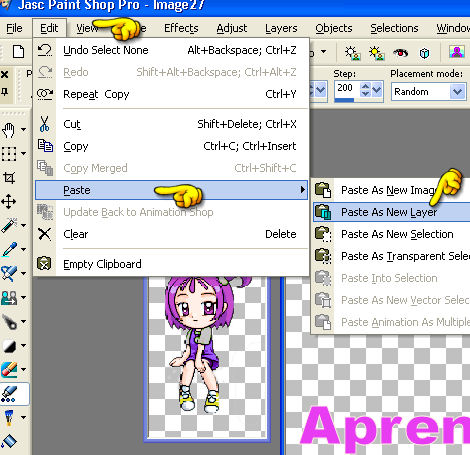This screenshot has height=455, width=470.
Task: Open the Selections menu
Action: coord(394,28)
